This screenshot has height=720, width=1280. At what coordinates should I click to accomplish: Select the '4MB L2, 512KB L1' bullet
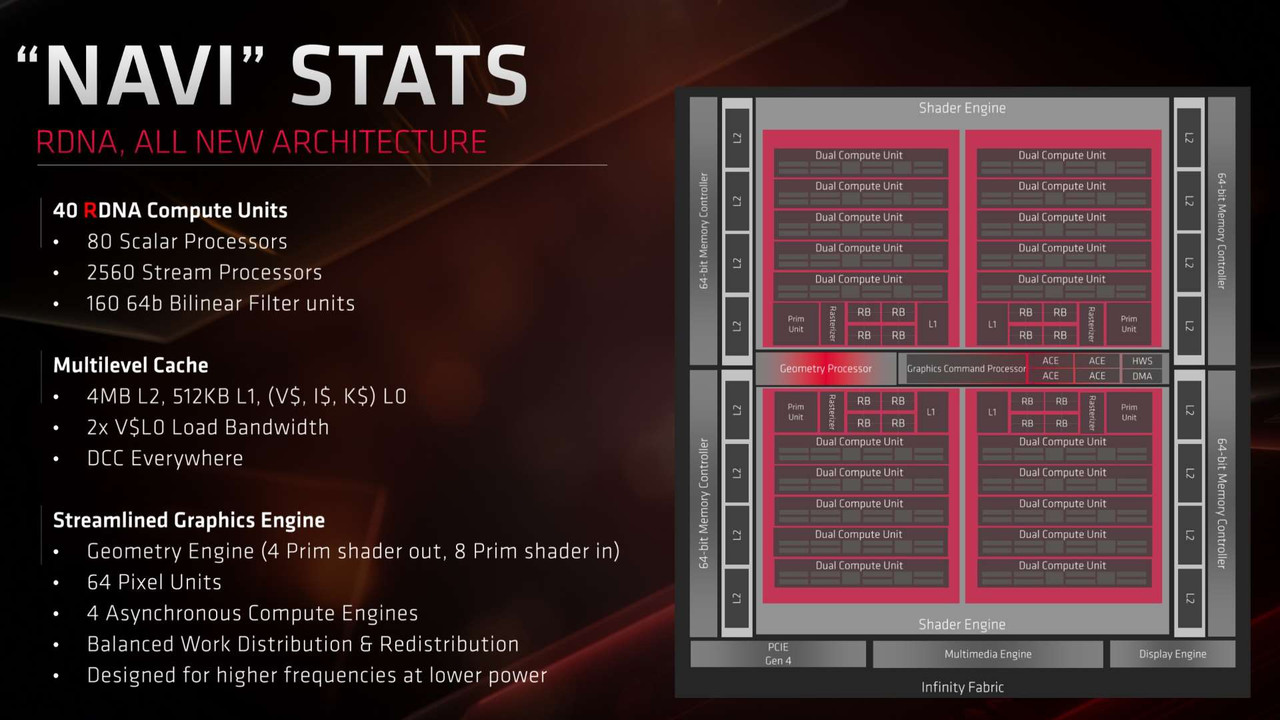tap(246, 396)
